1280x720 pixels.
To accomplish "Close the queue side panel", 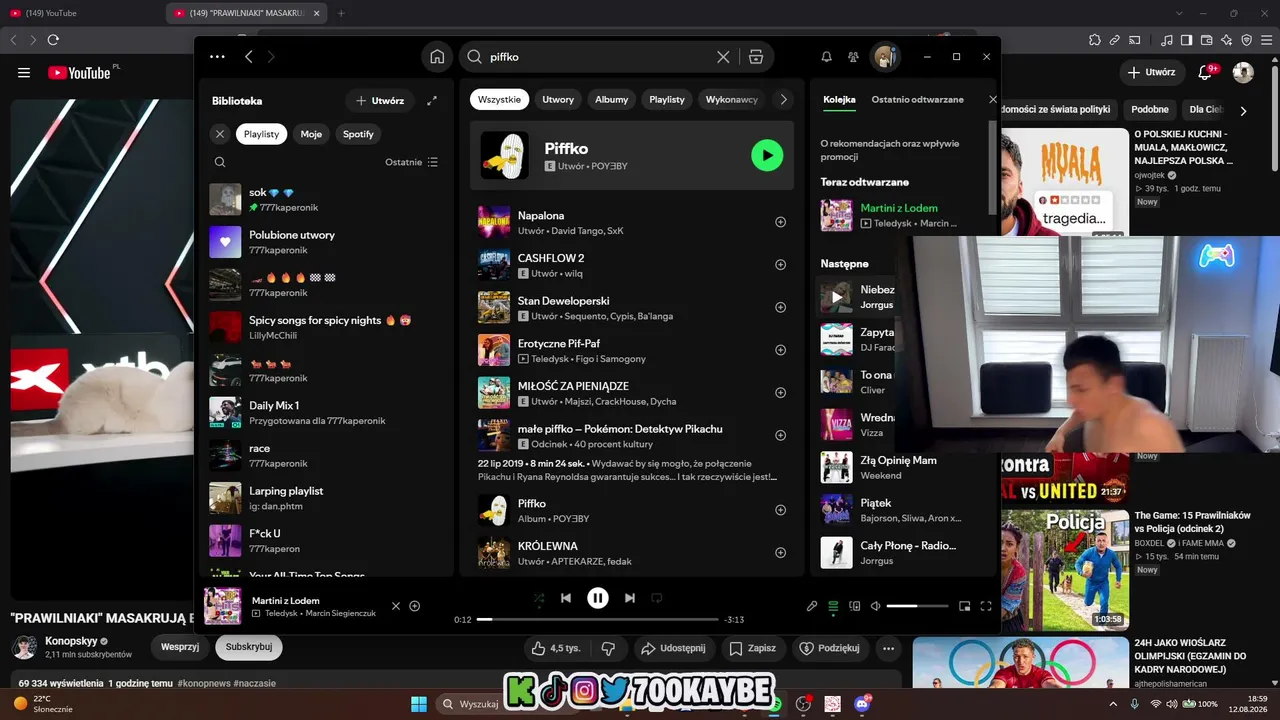I will (993, 100).
